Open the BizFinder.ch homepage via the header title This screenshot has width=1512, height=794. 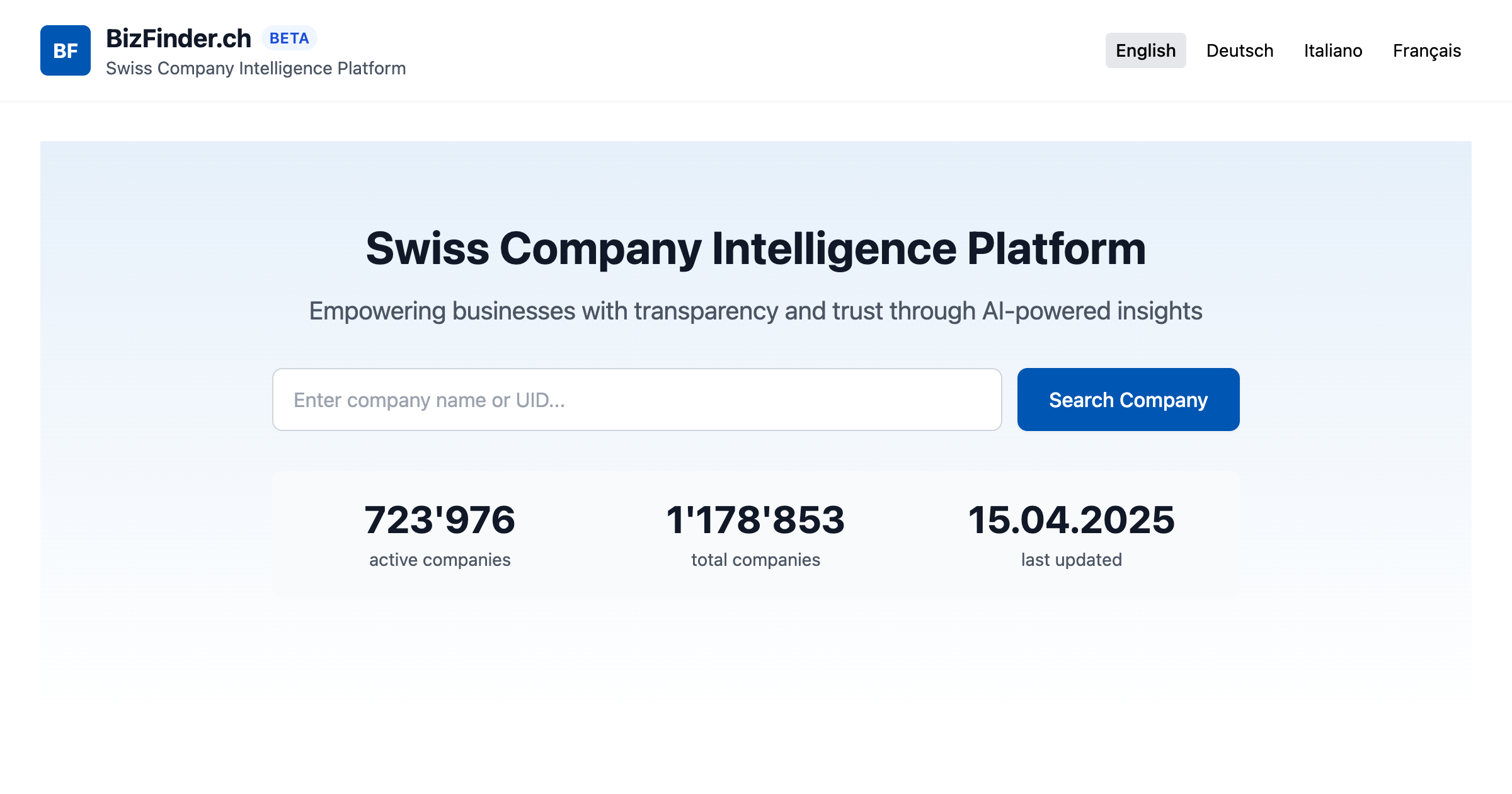178,38
